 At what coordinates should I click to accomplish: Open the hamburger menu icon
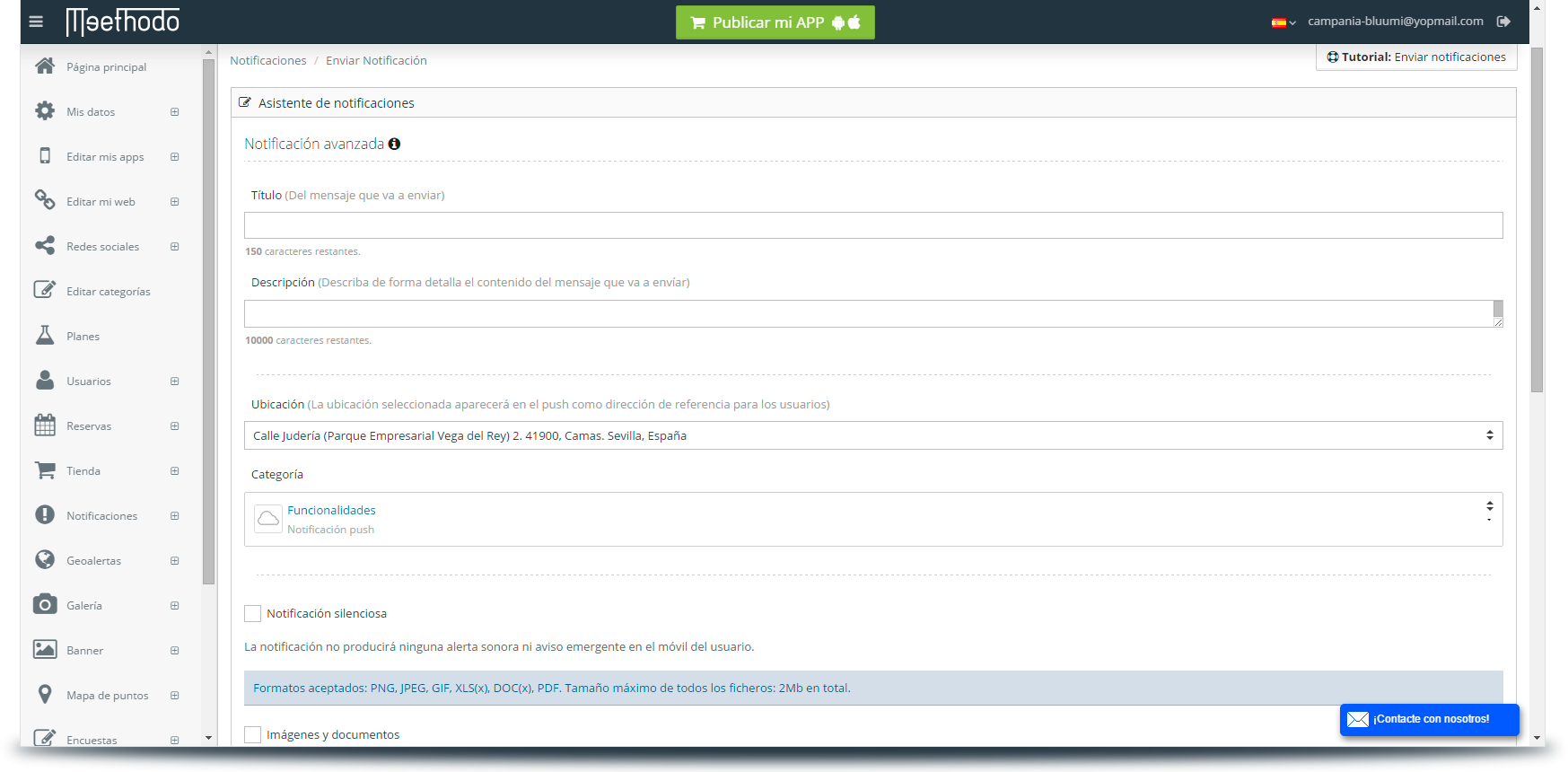click(36, 22)
